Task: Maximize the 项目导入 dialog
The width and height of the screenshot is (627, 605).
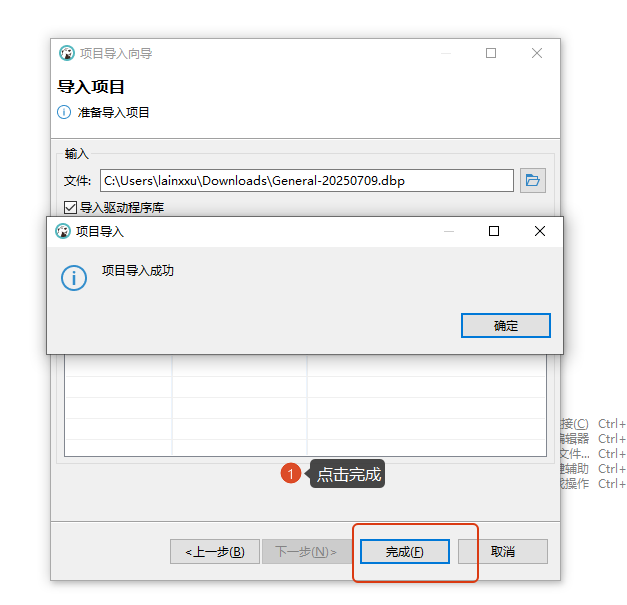Action: coord(494,231)
